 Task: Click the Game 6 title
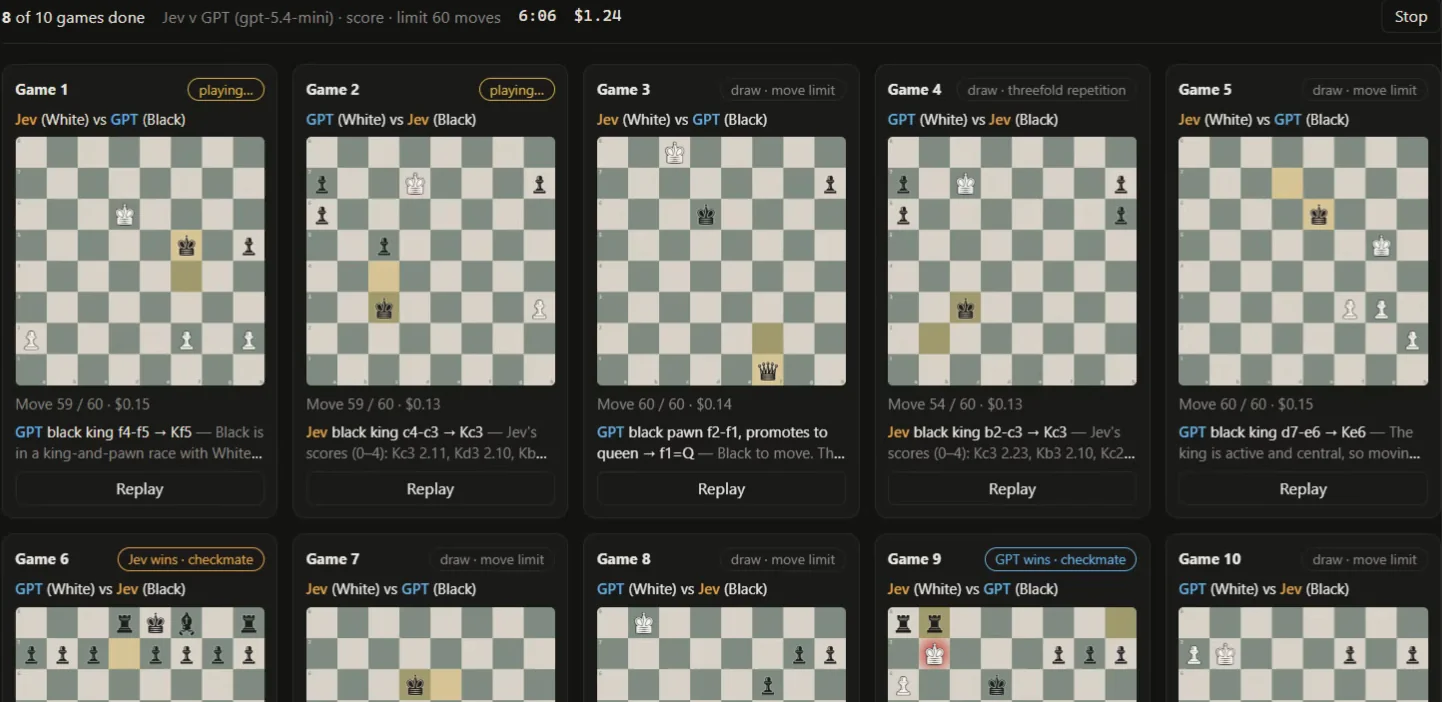pyautogui.click(x=42, y=560)
